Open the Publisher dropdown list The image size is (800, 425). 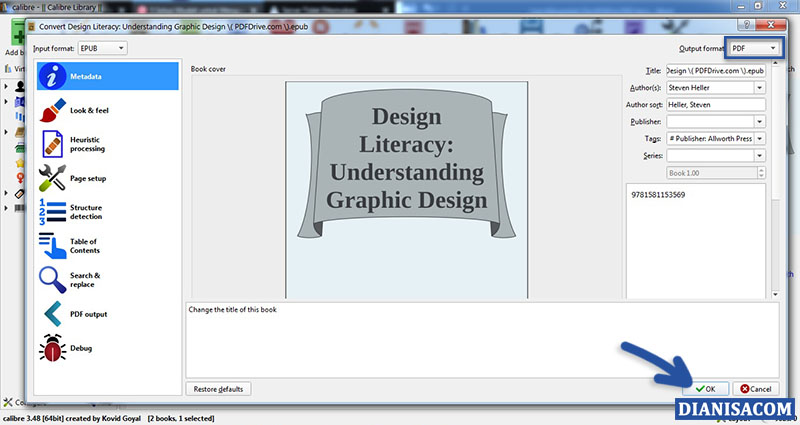pyautogui.click(x=759, y=121)
